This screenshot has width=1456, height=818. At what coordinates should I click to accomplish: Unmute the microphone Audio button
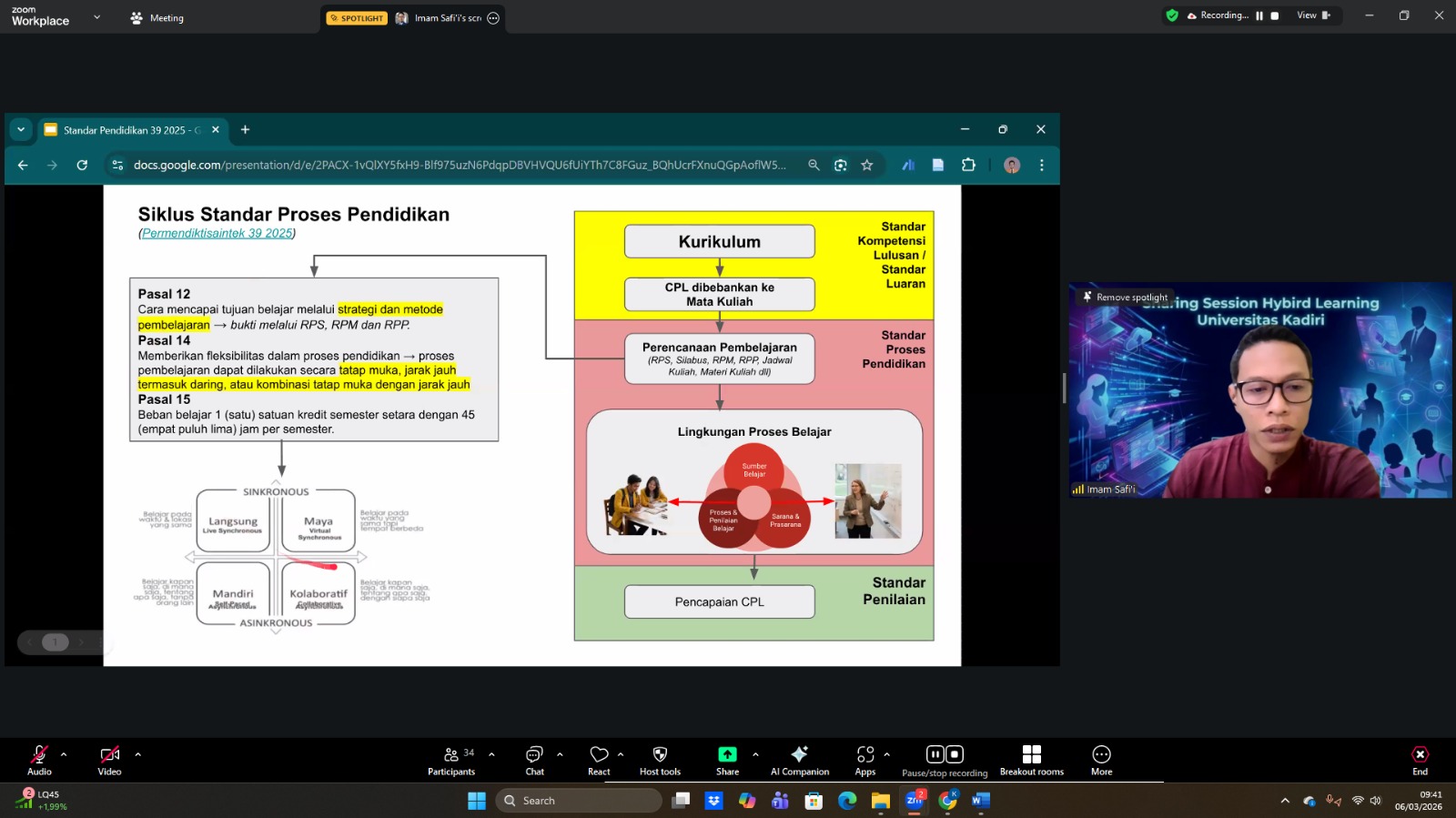[39, 760]
